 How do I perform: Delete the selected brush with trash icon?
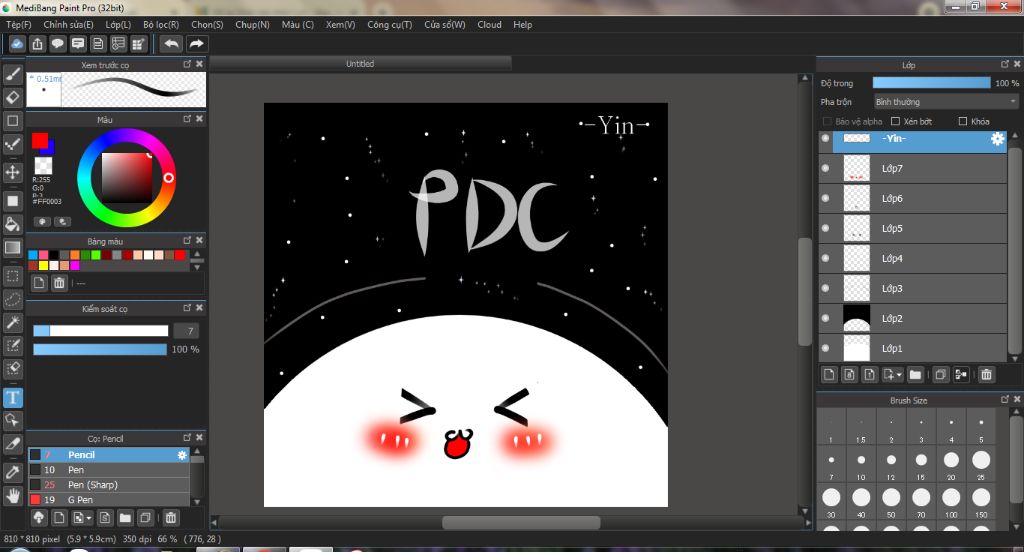pos(170,518)
